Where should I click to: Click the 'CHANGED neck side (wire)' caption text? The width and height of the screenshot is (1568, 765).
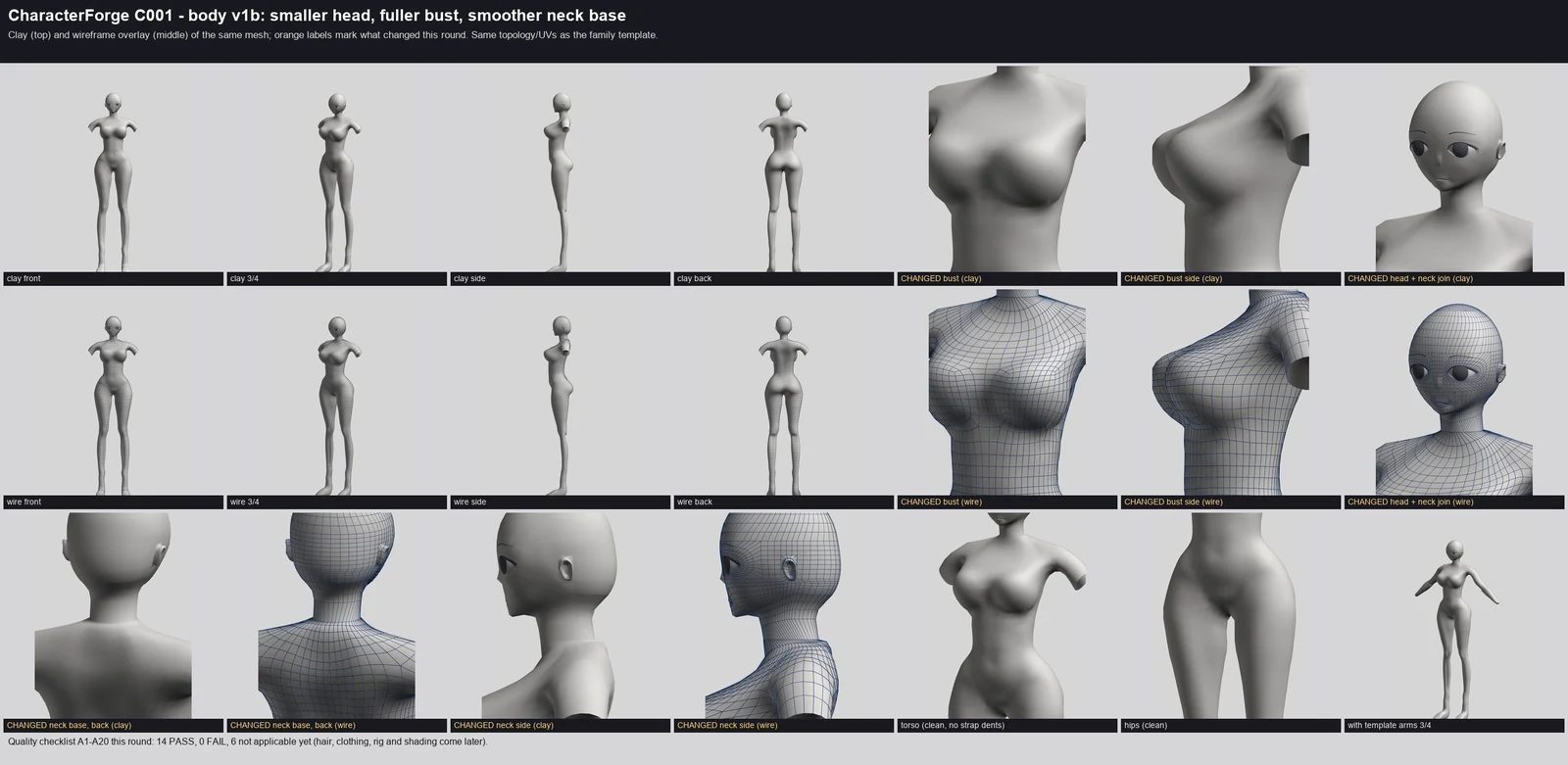[x=727, y=726]
